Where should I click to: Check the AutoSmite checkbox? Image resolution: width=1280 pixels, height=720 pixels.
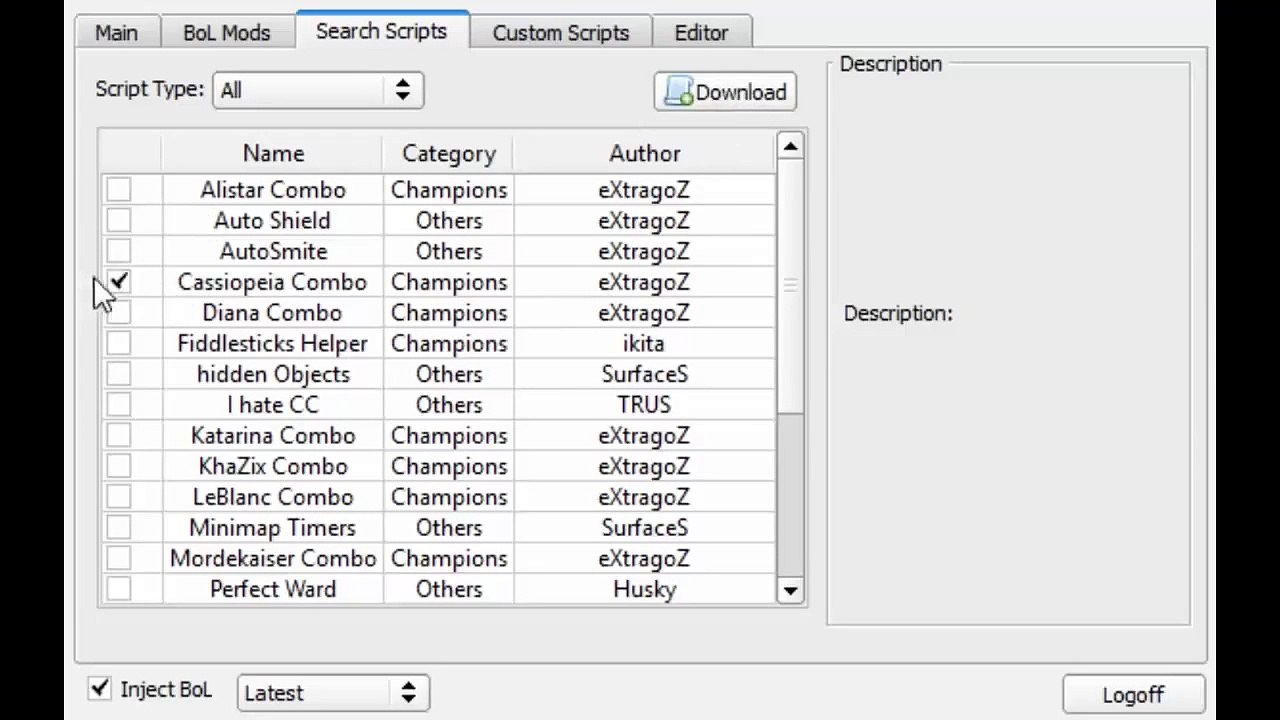point(119,251)
